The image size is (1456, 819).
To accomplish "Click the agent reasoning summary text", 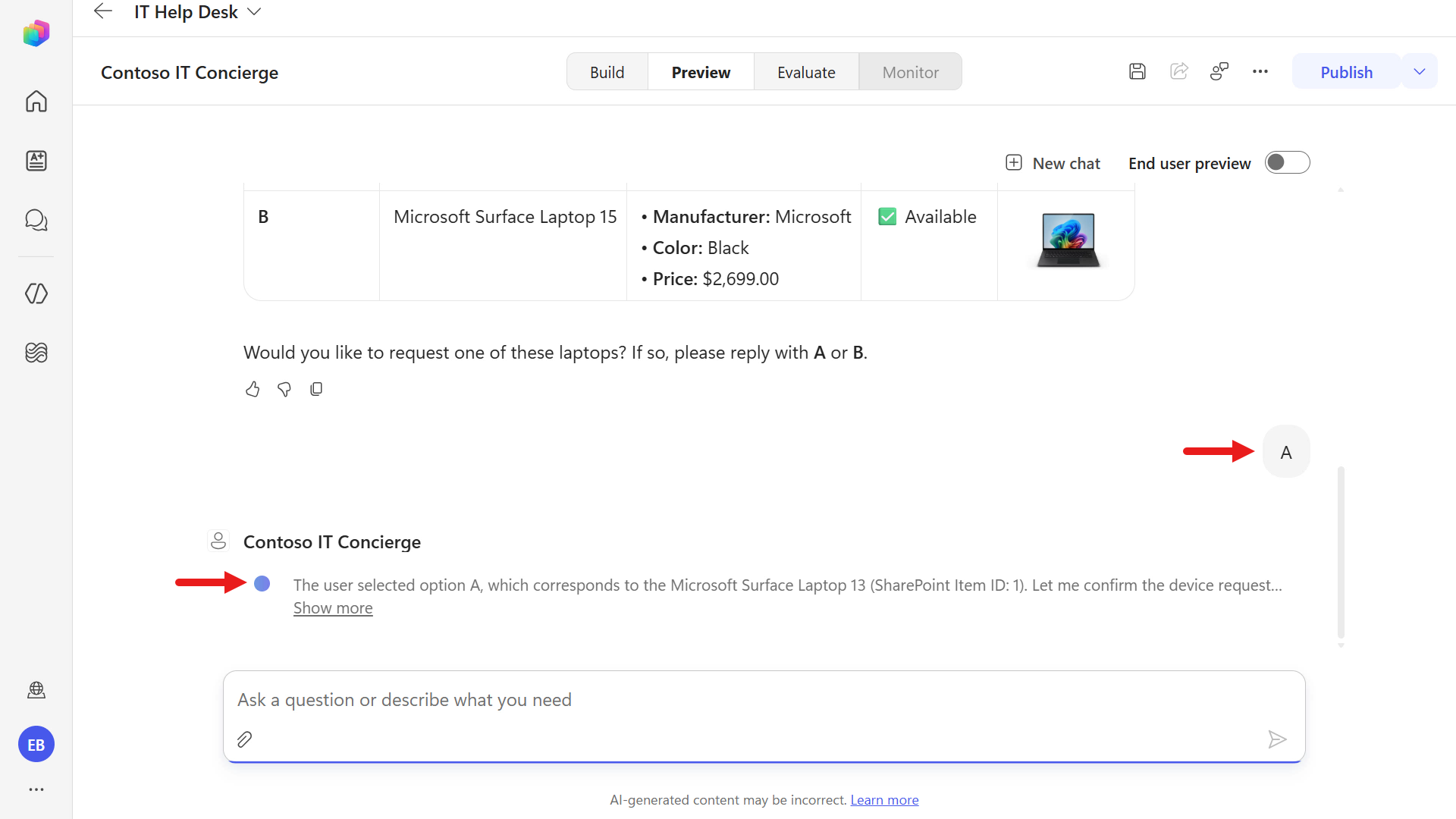I will pos(787,585).
